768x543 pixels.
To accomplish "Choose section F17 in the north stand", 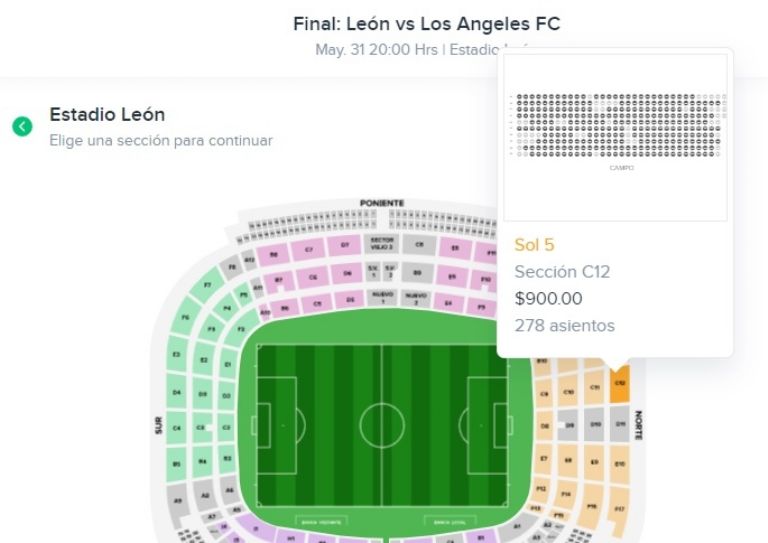I will [620, 510].
